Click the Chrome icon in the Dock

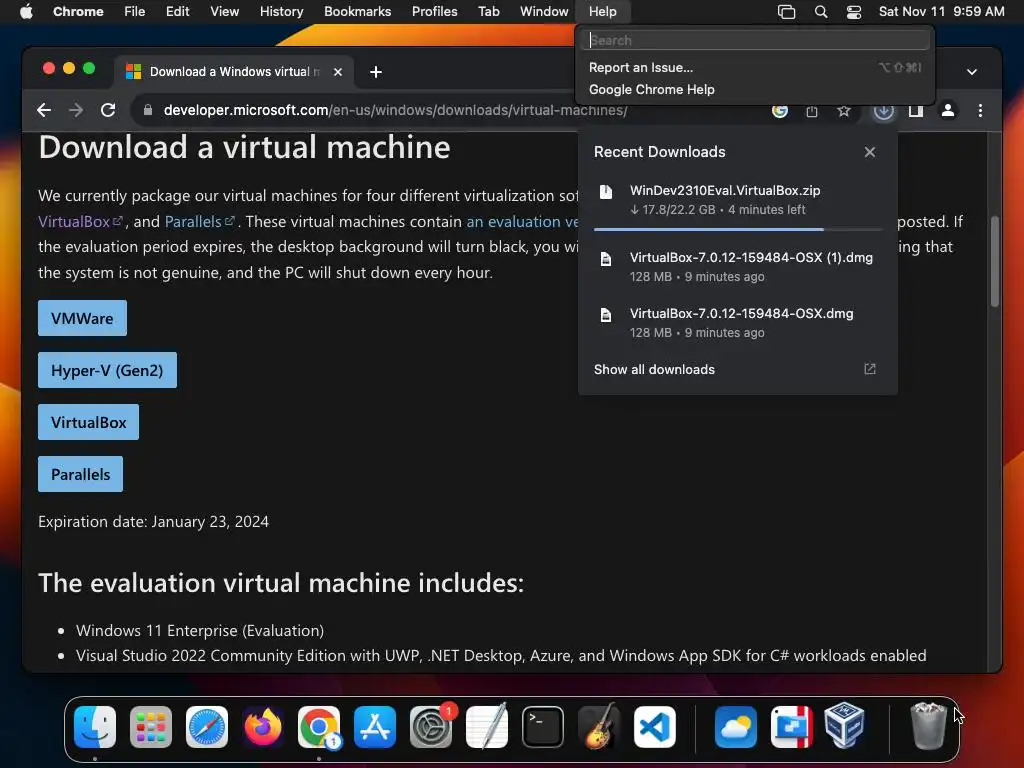click(319, 727)
